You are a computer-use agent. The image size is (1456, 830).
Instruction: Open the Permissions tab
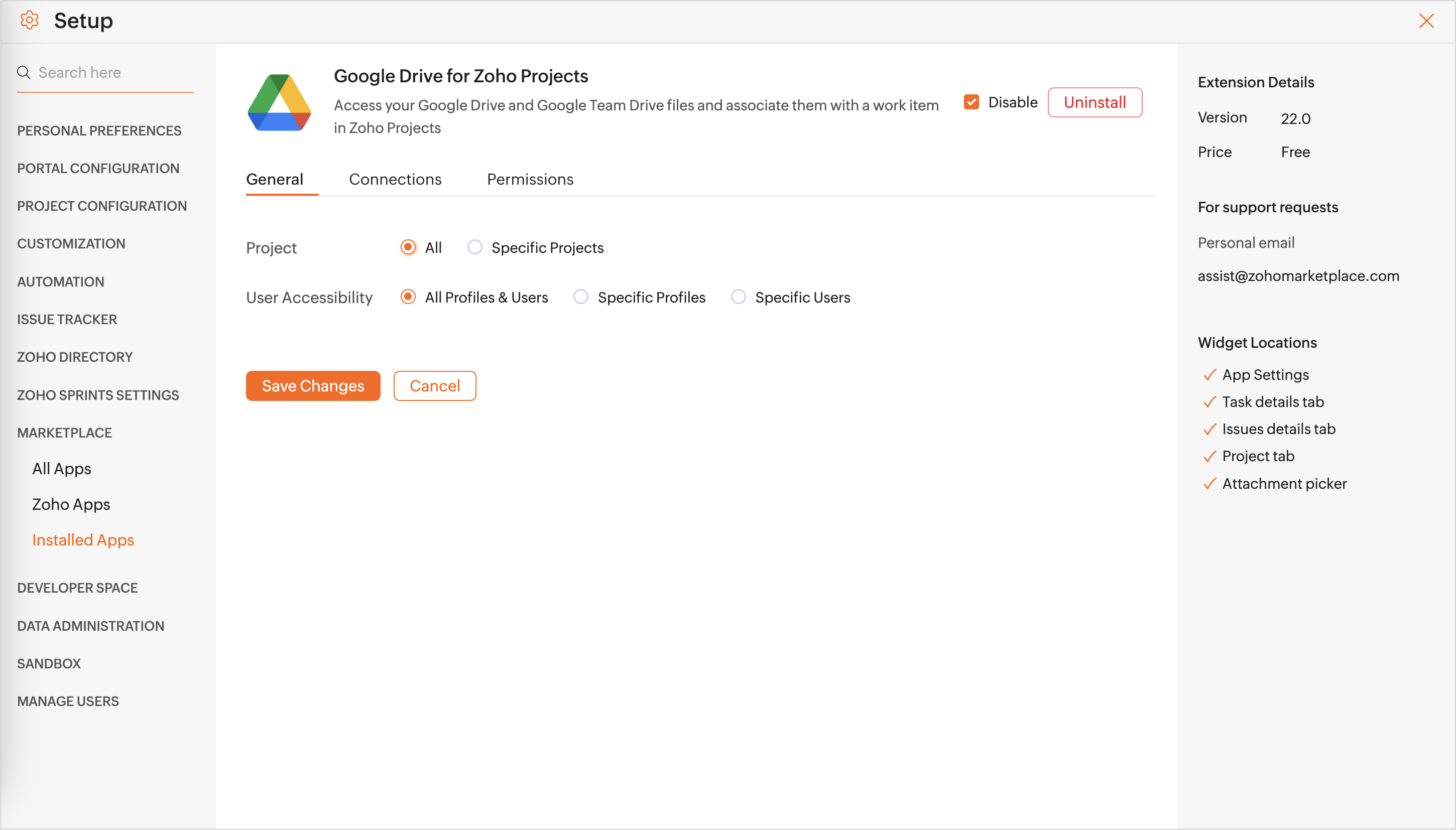click(530, 179)
